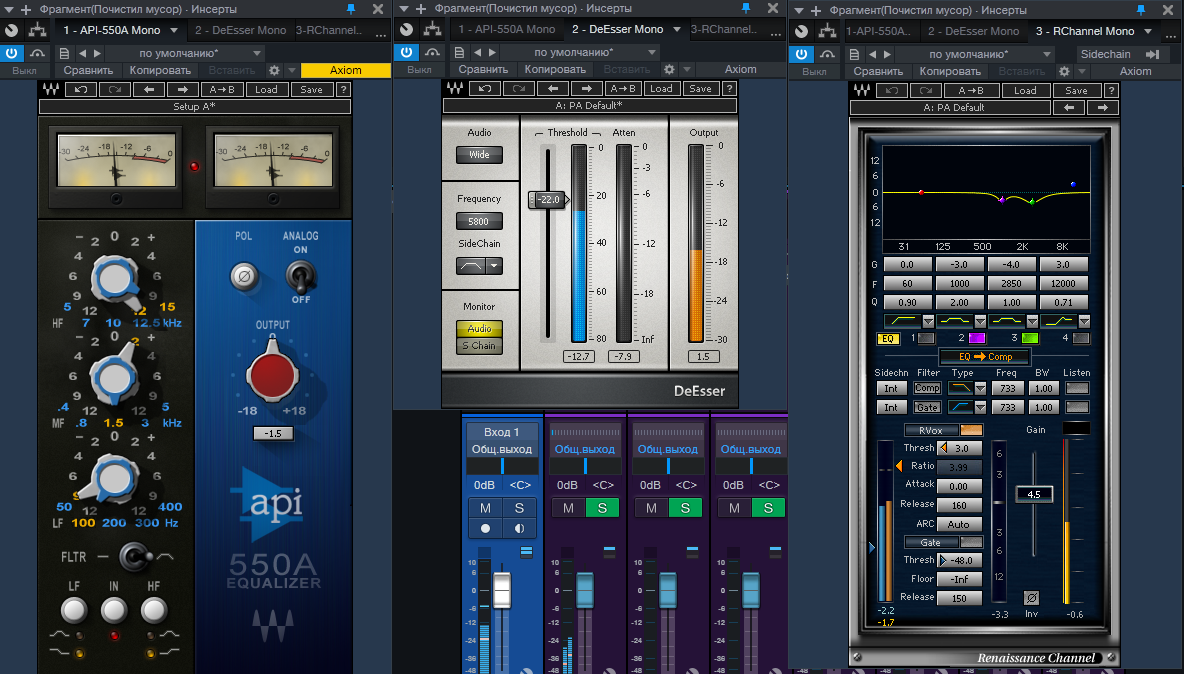Click the routing icon in the API-550A window
This screenshot has width=1184, height=674.
tap(37, 30)
